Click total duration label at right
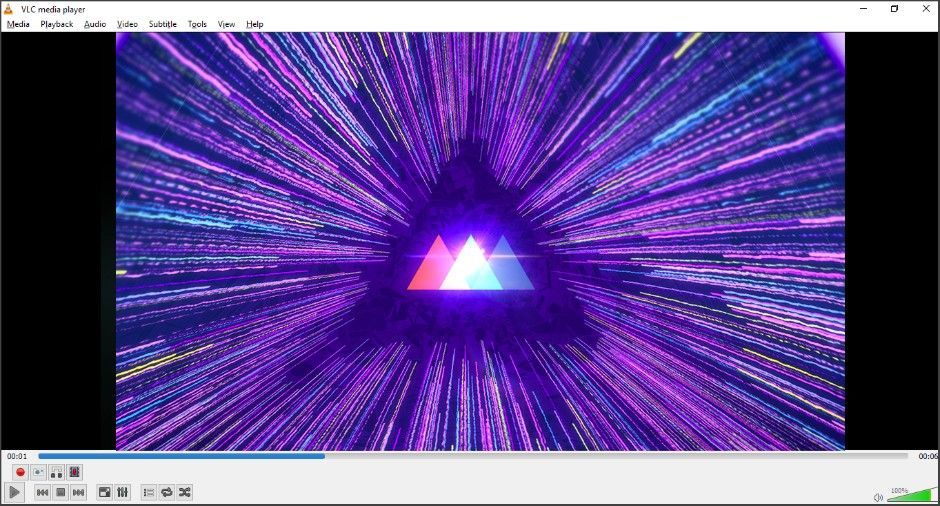 click(929, 456)
